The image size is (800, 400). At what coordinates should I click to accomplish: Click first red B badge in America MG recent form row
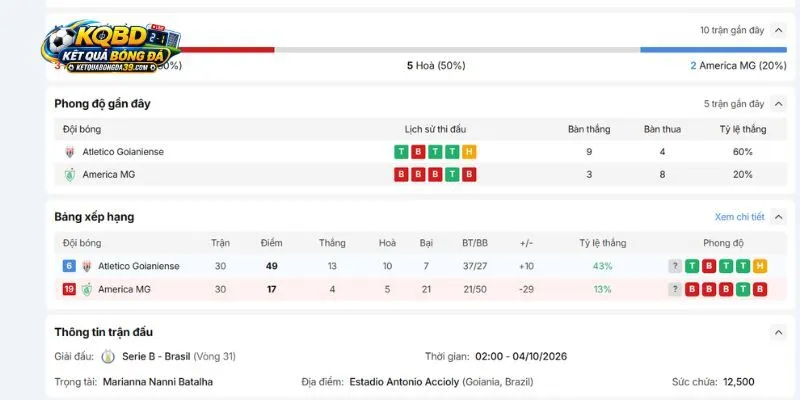[x=401, y=174]
